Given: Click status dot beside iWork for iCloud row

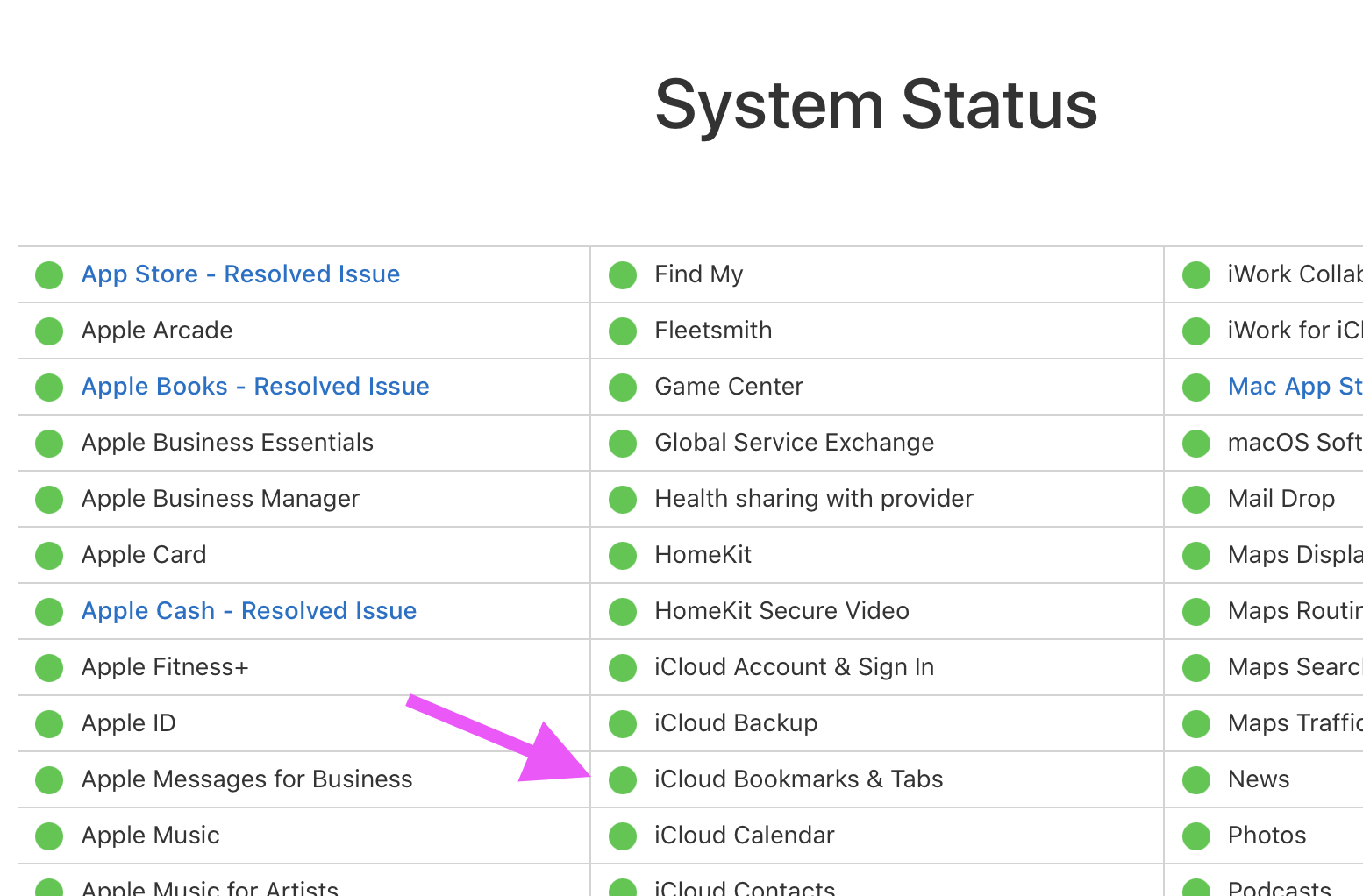Looking at the screenshot, I should pyautogui.click(x=1196, y=331).
